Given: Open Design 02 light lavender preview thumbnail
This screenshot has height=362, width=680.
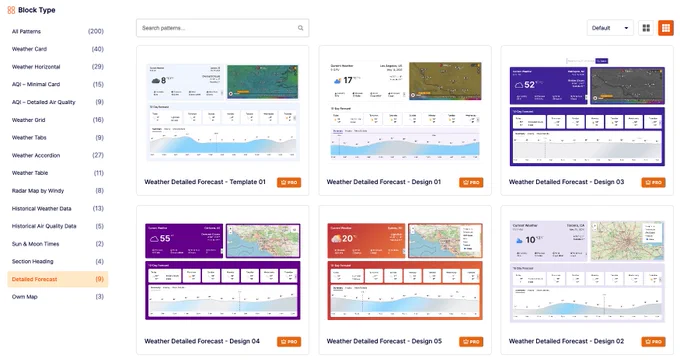Looking at the screenshot, I should pyautogui.click(x=587, y=272).
